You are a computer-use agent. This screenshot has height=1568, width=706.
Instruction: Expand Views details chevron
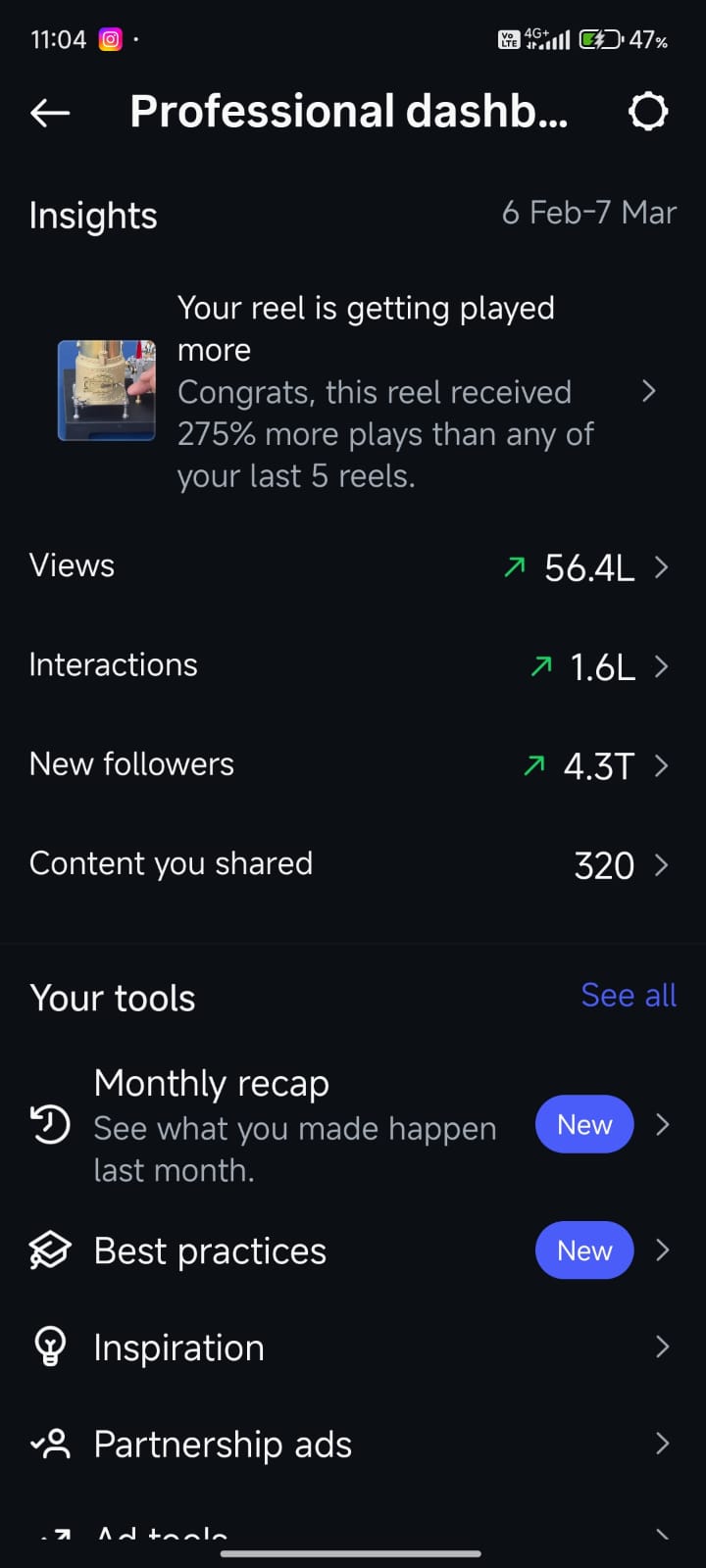662,566
